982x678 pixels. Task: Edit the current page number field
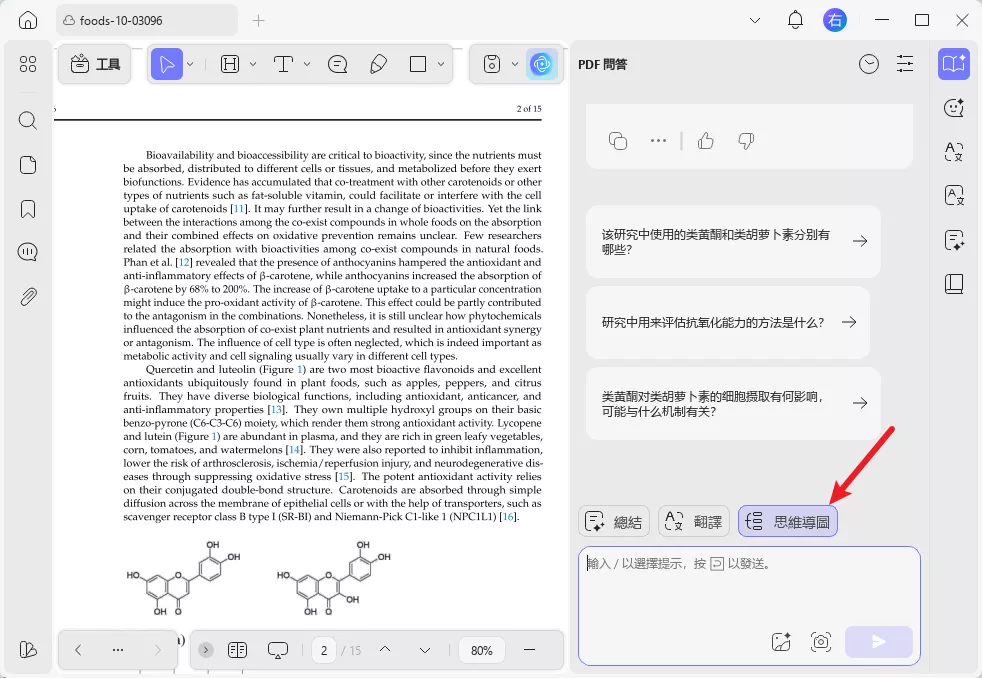tap(324, 650)
